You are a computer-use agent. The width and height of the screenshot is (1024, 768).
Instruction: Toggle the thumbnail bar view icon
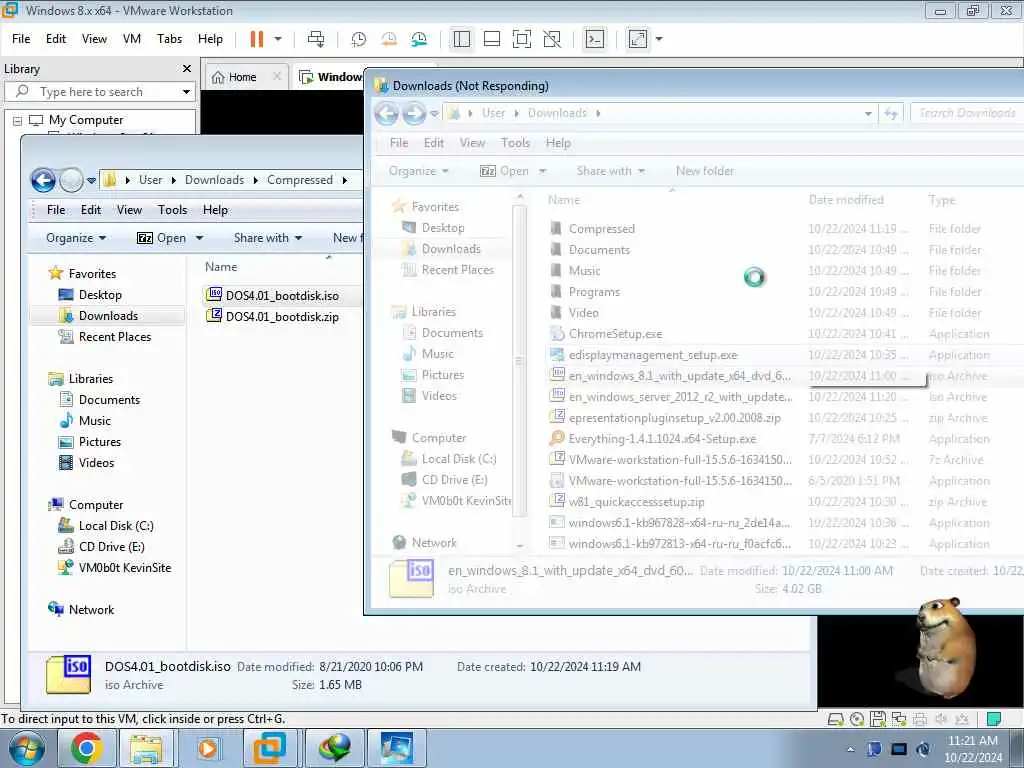[x=492, y=39]
